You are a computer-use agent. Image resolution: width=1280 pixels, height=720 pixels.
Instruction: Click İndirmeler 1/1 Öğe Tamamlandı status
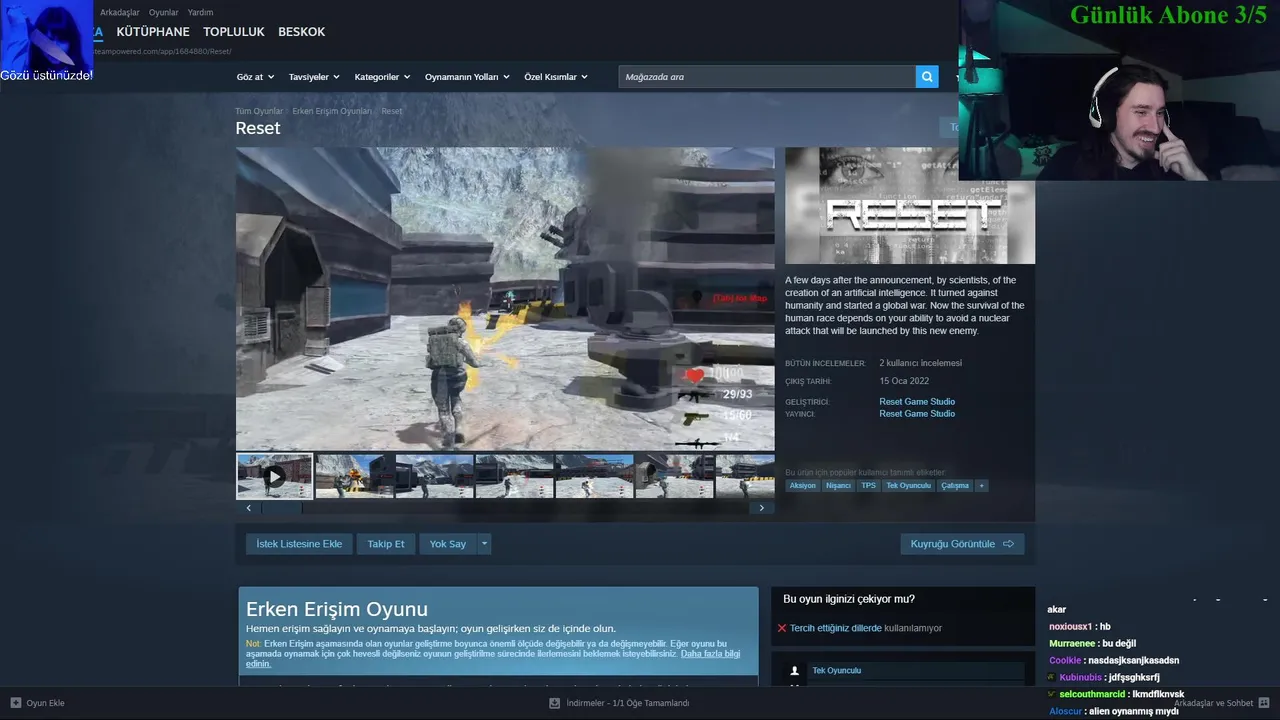[627, 703]
